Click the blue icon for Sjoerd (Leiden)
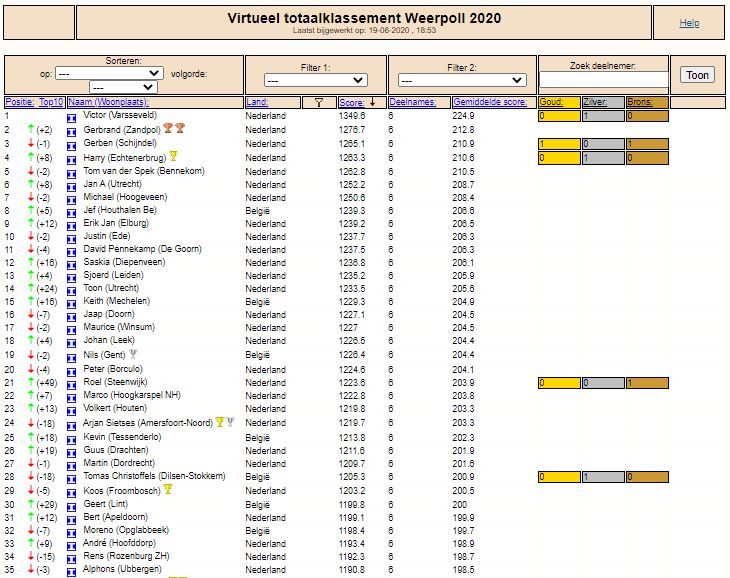The image size is (730, 578). (71, 278)
